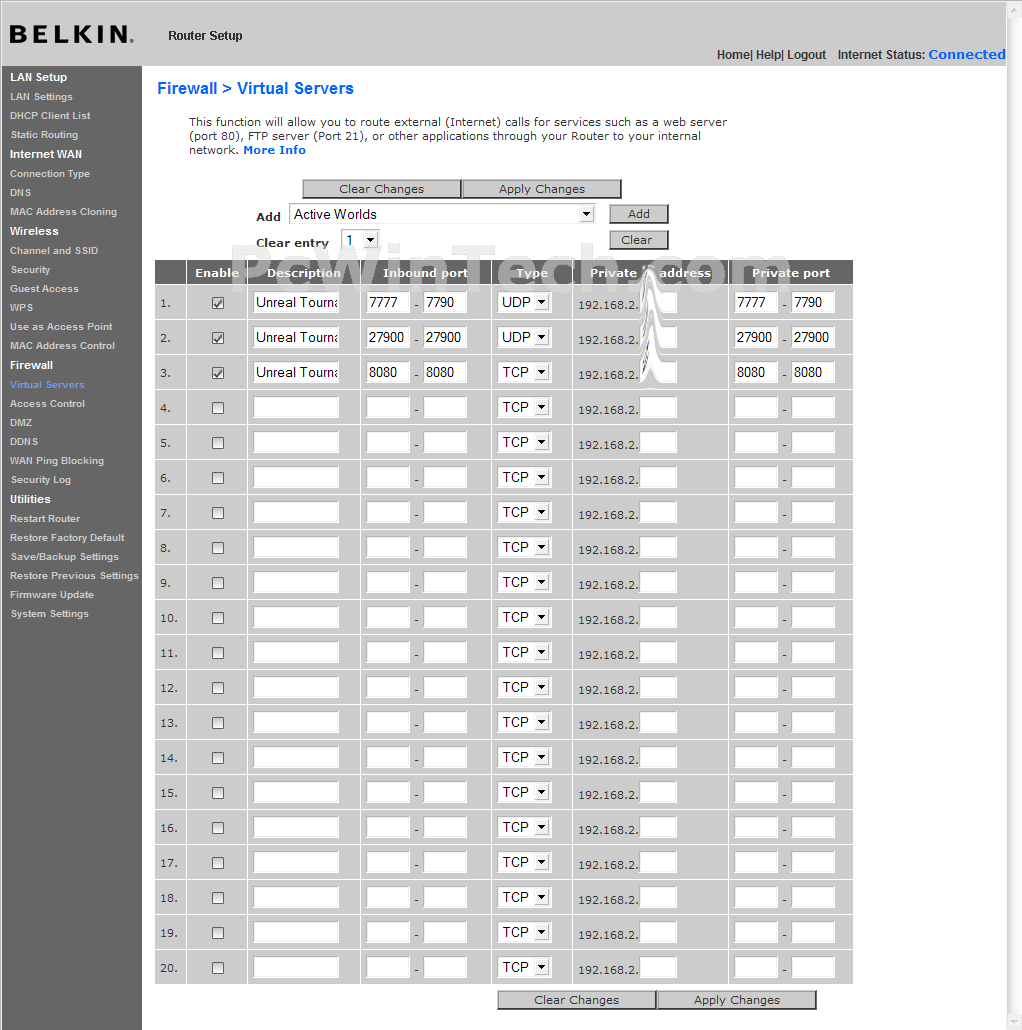Open the Type dropdown in row 19
This screenshot has width=1022, height=1030.
coord(523,932)
